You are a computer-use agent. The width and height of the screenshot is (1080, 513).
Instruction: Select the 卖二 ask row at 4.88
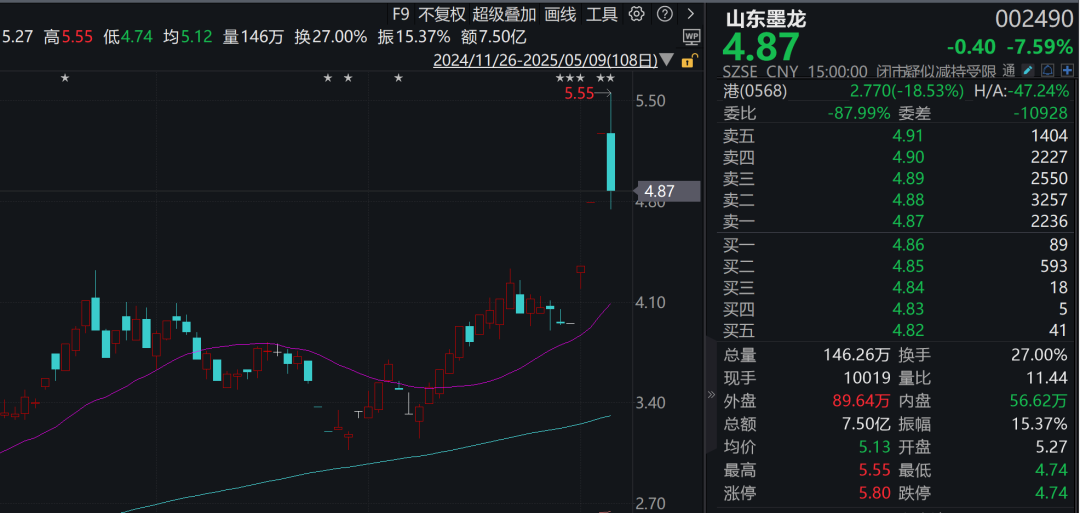[x=895, y=200]
